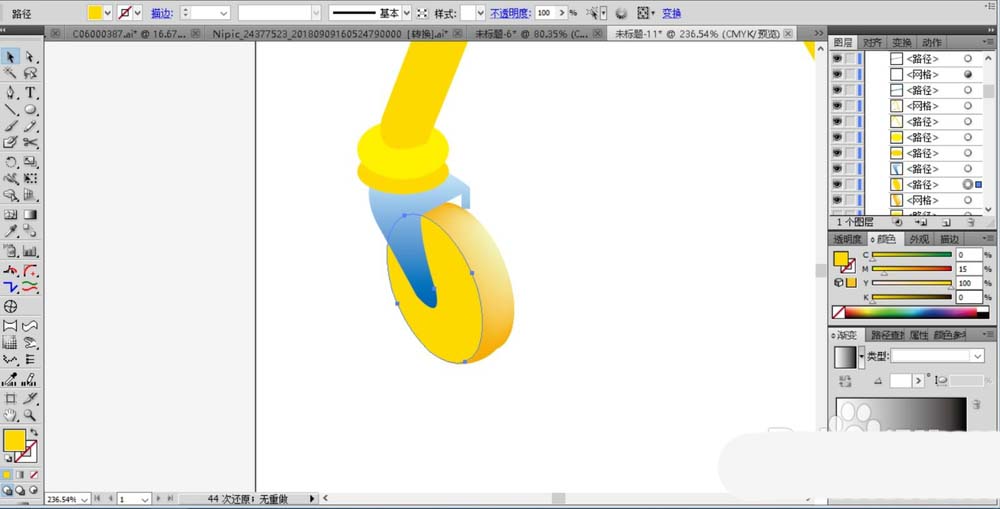Toggle eye of topmost <路径> layer row
The height and width of the screenshot is (509, 1000).
837,58
